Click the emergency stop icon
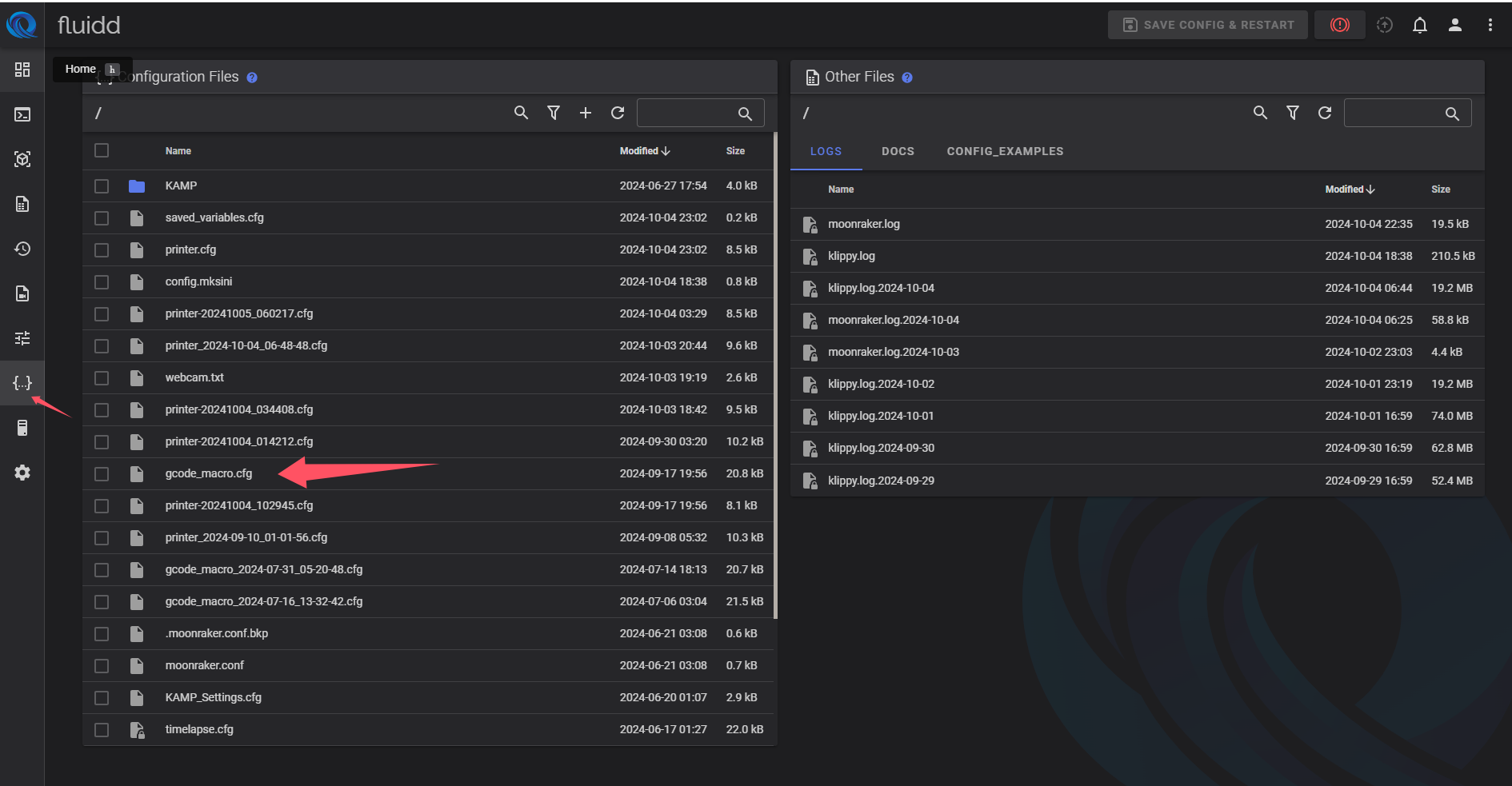The image size is (1512, 786). (1339, 25)
